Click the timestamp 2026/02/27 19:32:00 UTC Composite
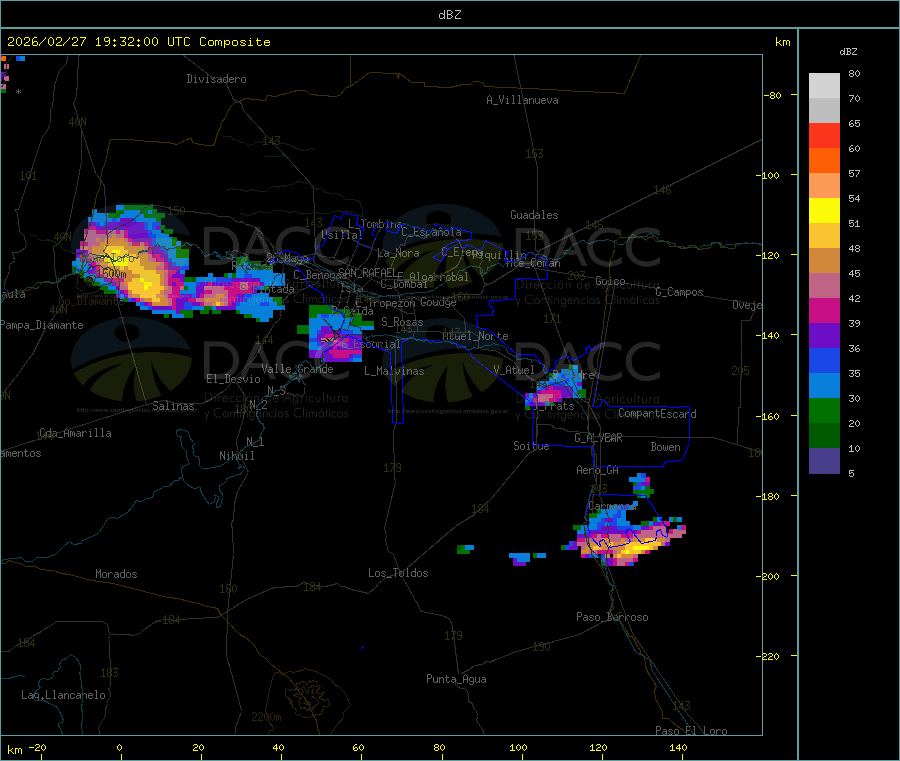Image resolution: width=900 pixels, height=761 pixels. [x=138, y=42]
